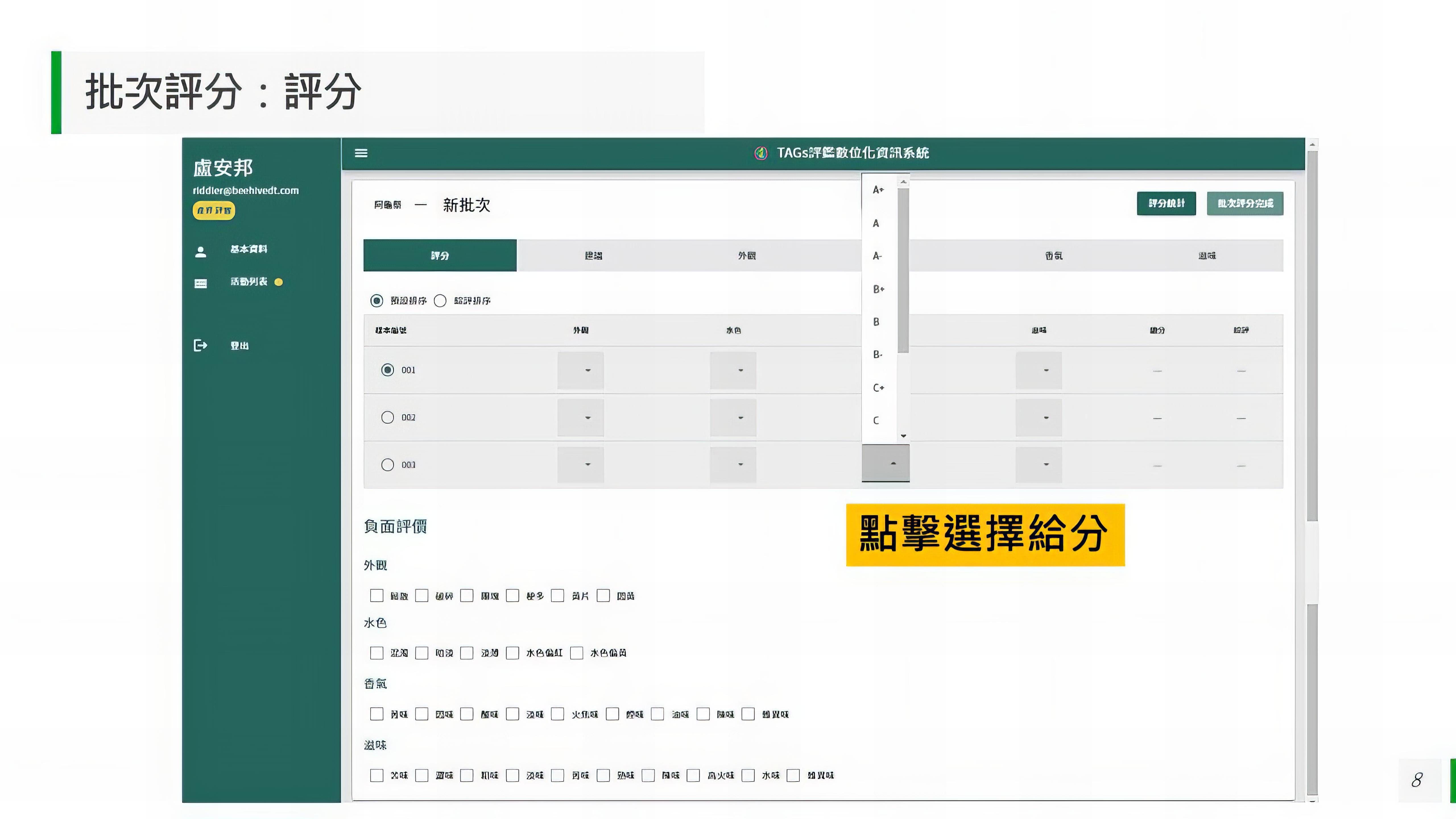Select the second sorting radio option
Viewport: 1456px width, 819px height.
click(x=440, y=301)
